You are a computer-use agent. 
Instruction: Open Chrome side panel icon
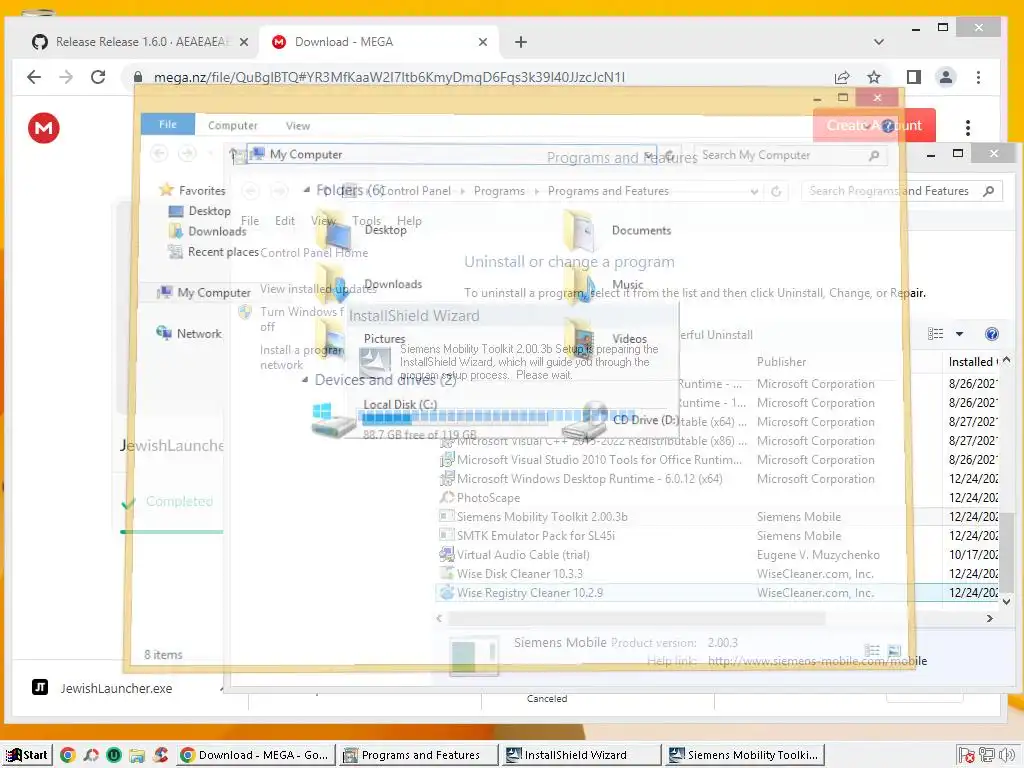(914, 77)
